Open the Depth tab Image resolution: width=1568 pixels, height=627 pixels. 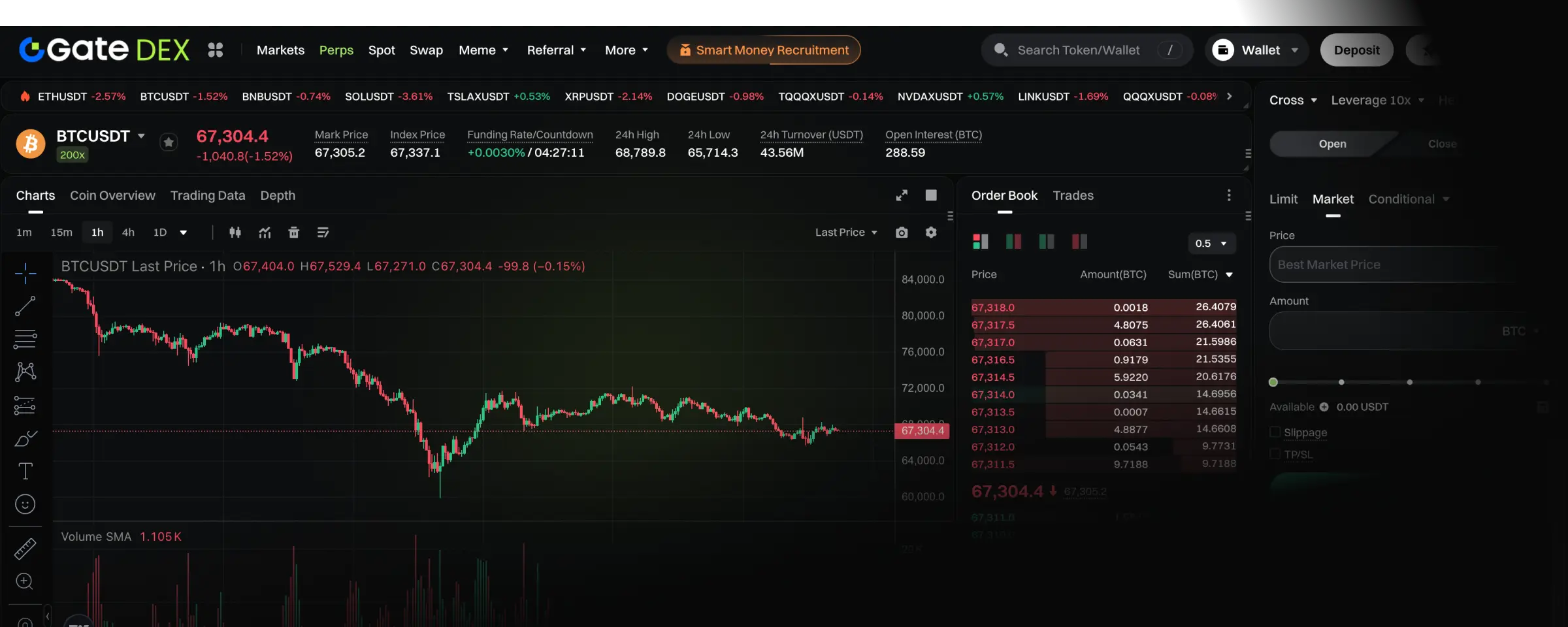pyautogui.click(x=278, y=195)
